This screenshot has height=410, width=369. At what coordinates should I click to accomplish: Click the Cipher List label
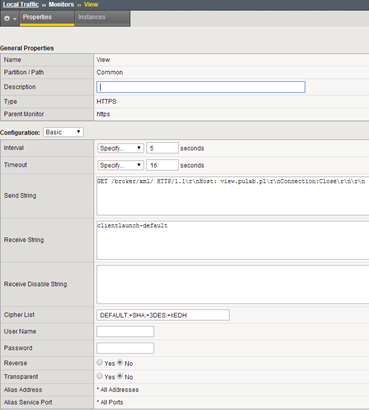pyautogui.click(x=19, y=315)
